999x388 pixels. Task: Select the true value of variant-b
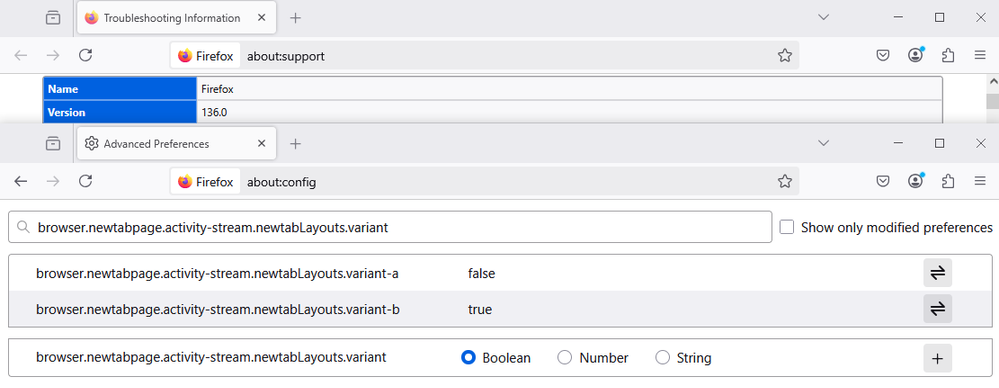pos(480,310)
